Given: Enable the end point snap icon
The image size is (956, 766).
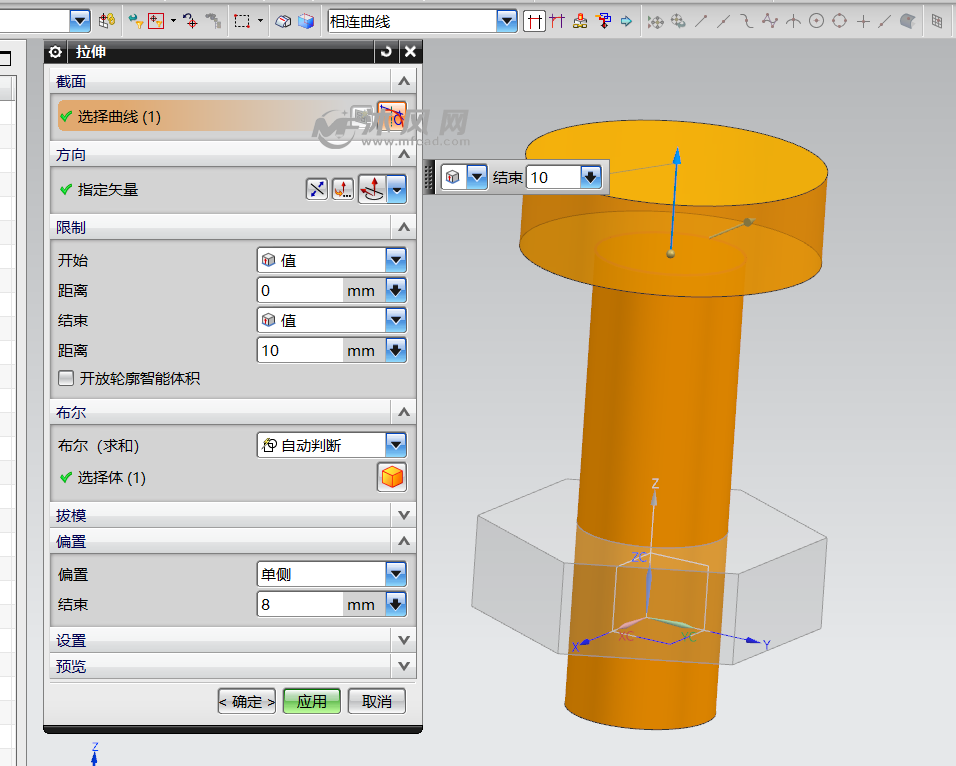Looking at the screenshot, I should pyautogui.click(x=701, y=21).
